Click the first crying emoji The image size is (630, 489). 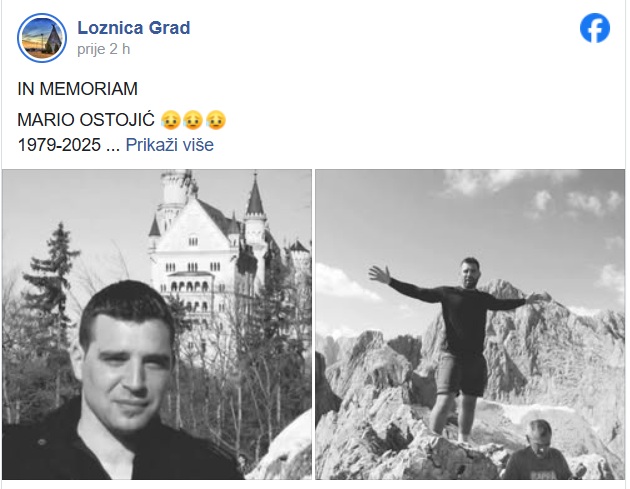(170, 120)
